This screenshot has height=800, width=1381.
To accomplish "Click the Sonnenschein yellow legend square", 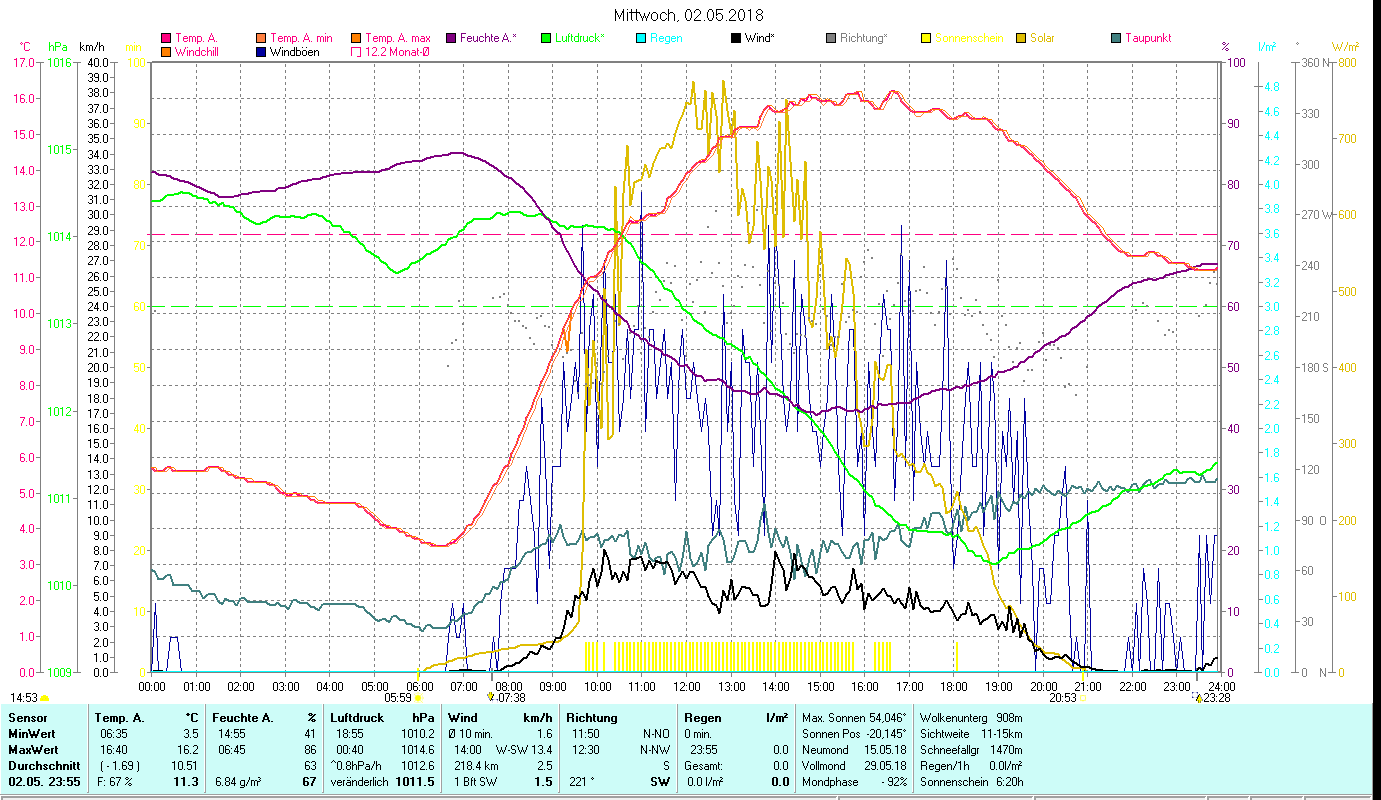I will tap(925, 39).
